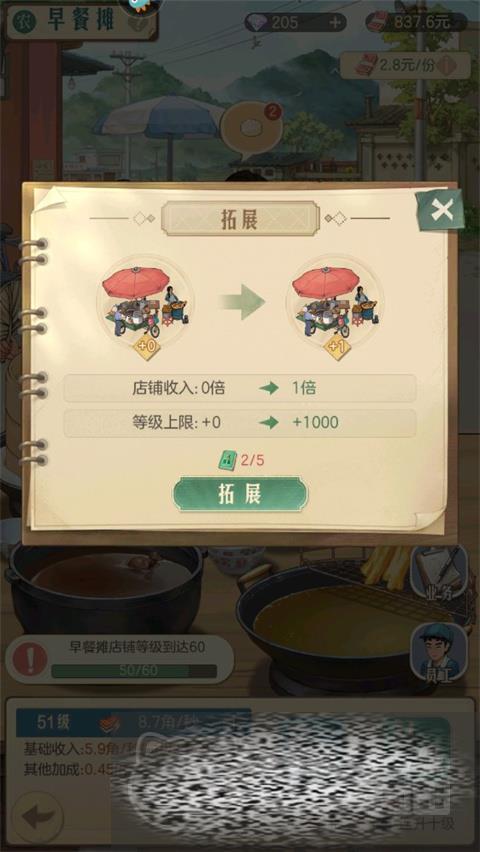Close the 拓展 popup with X
480x852 pixels.
tap(441, 210)
